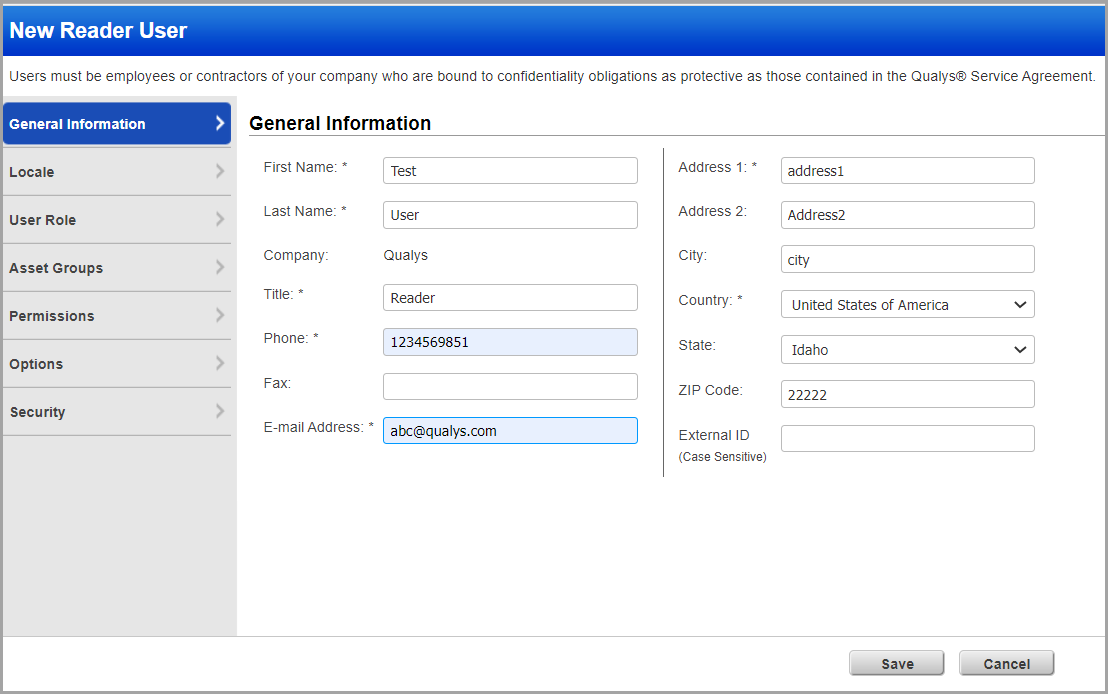Click the New Reader User title
The width and height of the screenshot is (1108, 694).
pyautogui.click(x=98, y=30)
